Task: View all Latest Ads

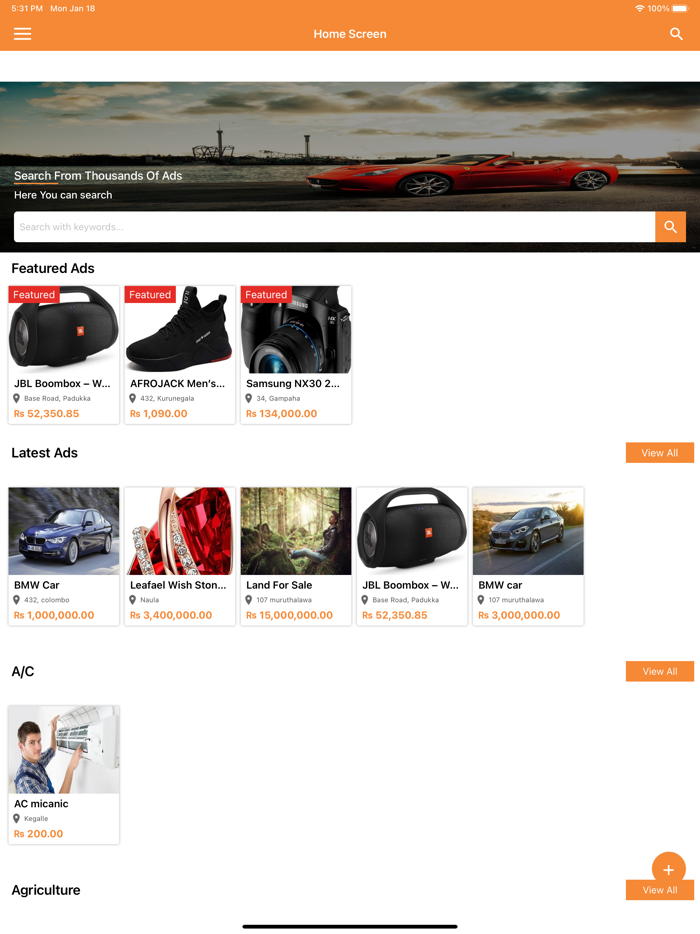Action: click(x=659, y=453)
